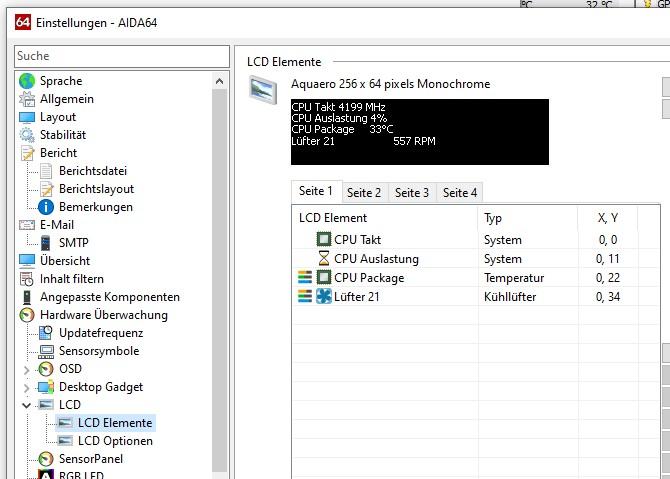Image resolution: width=670 pixels, height=479 pixels.
Task: Open the Seite 4 tab
Action: tap(460, 193)
